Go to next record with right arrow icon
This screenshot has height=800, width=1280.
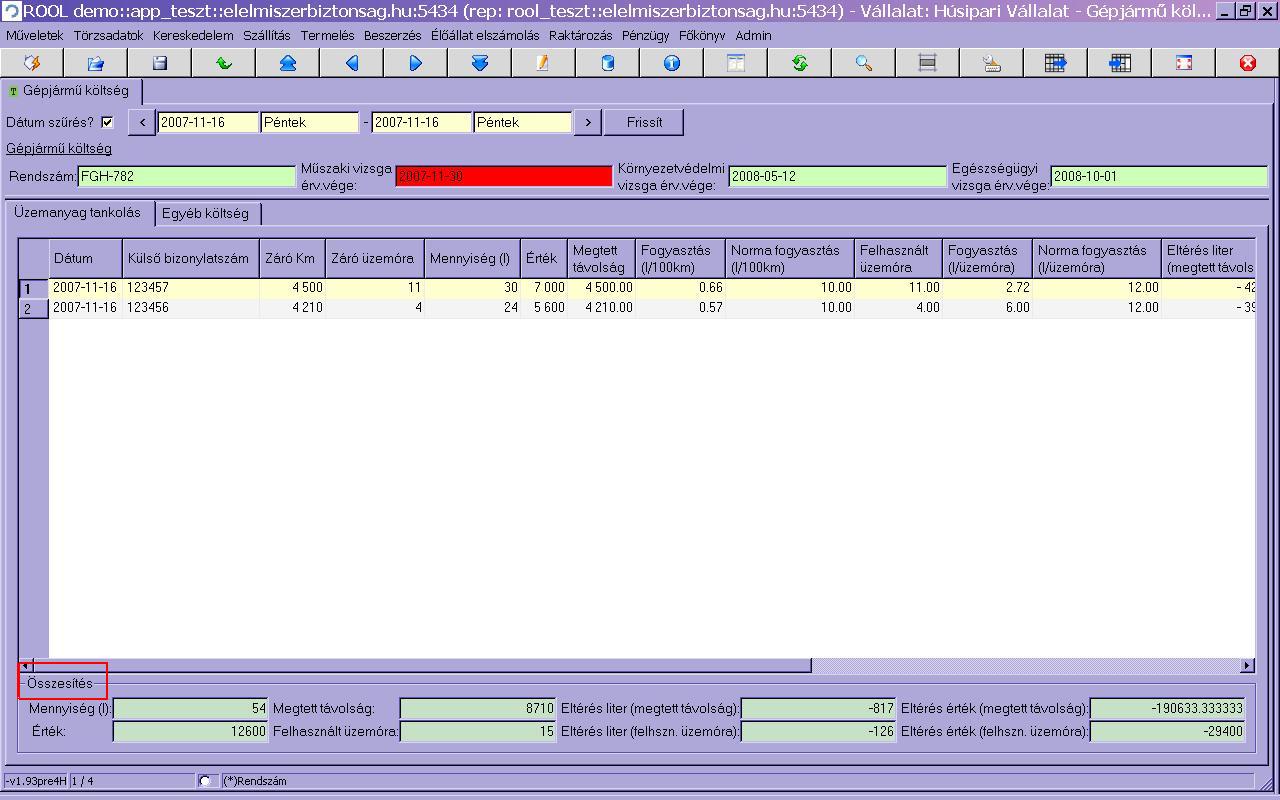[x=415, y=63]
